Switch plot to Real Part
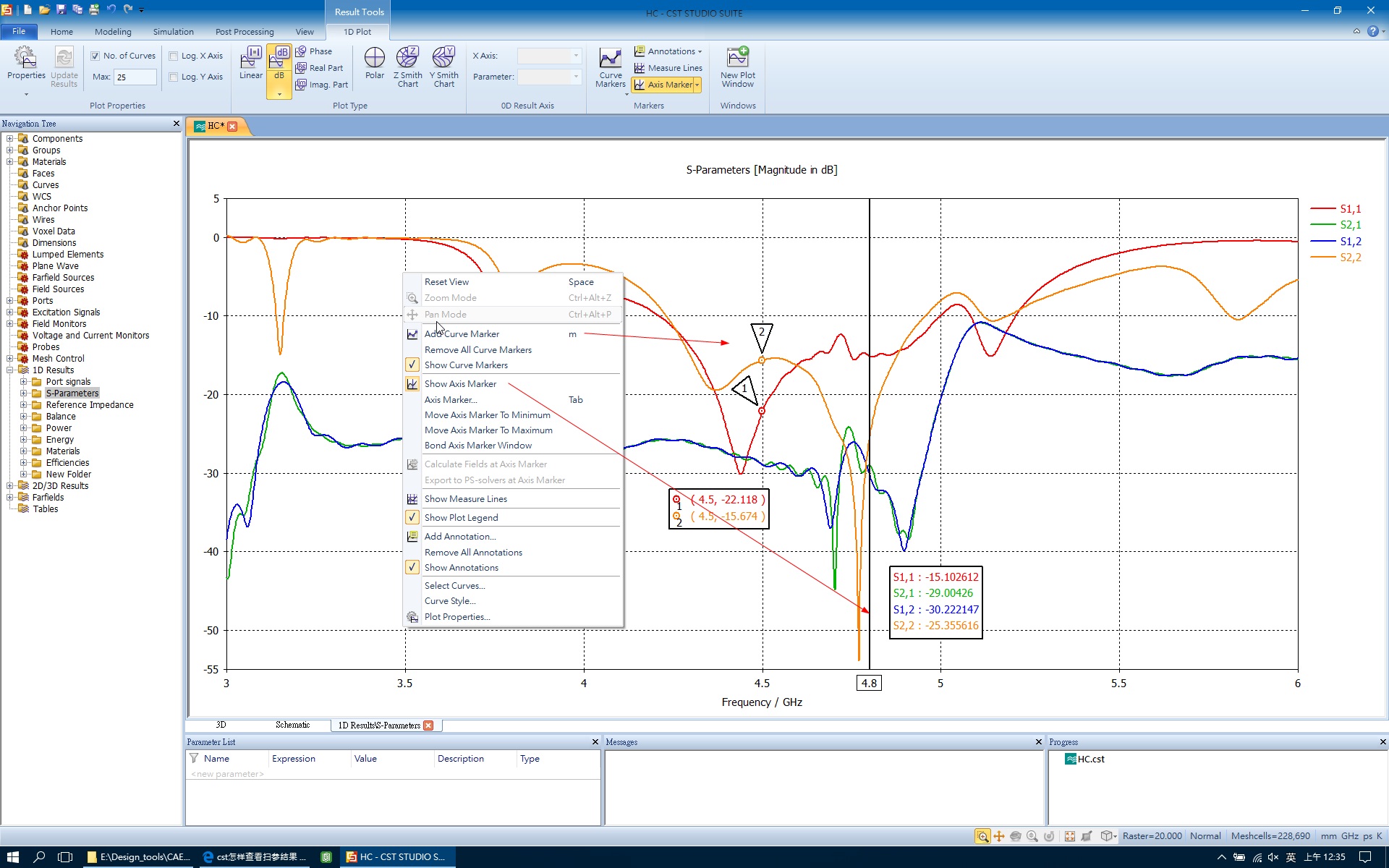 (x=320, y=68)
